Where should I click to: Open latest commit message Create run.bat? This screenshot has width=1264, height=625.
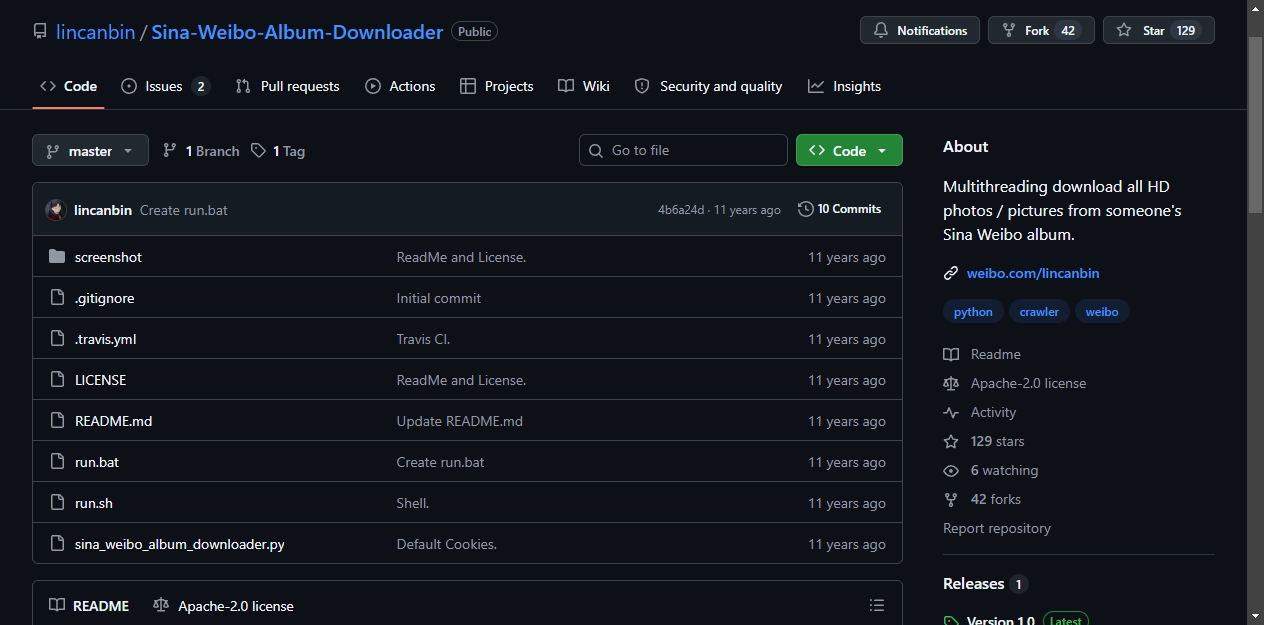tap(184, 210)
